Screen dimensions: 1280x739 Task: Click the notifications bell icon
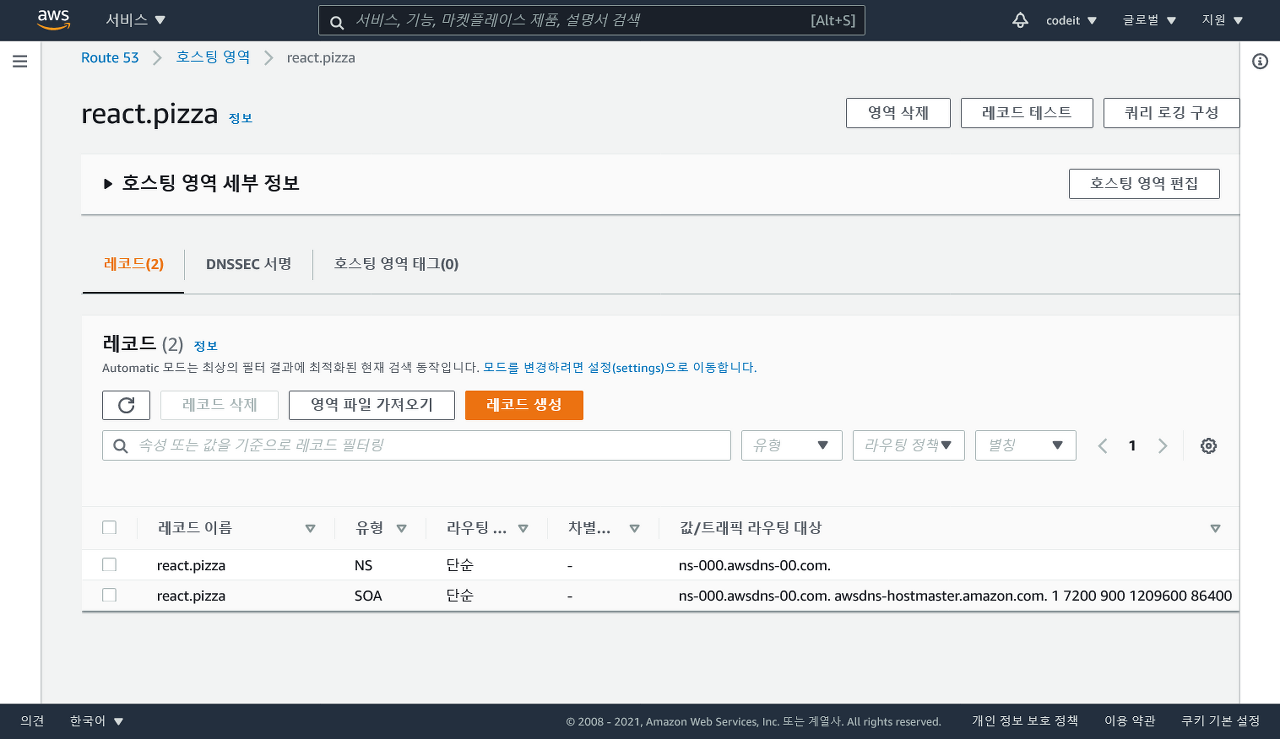[x=1020, y=20]
